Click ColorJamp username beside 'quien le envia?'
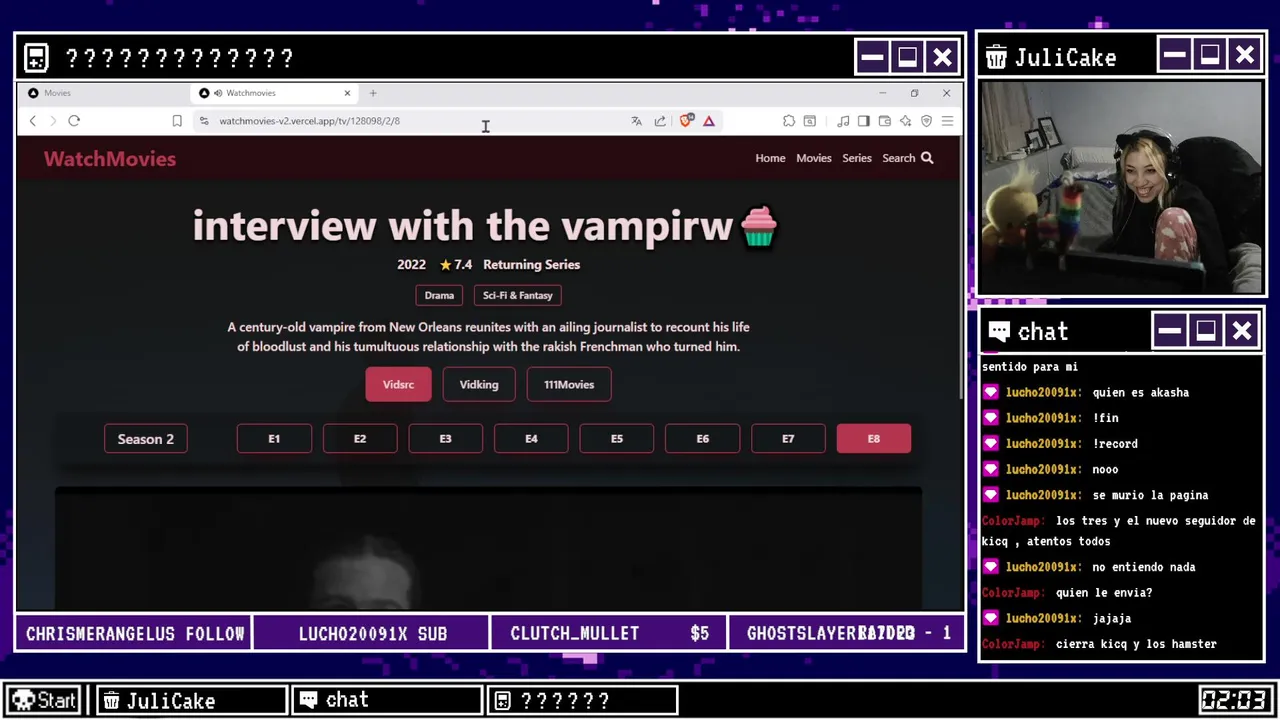This screenshot has height=720, width=1280. click(x=1014, y=593)
